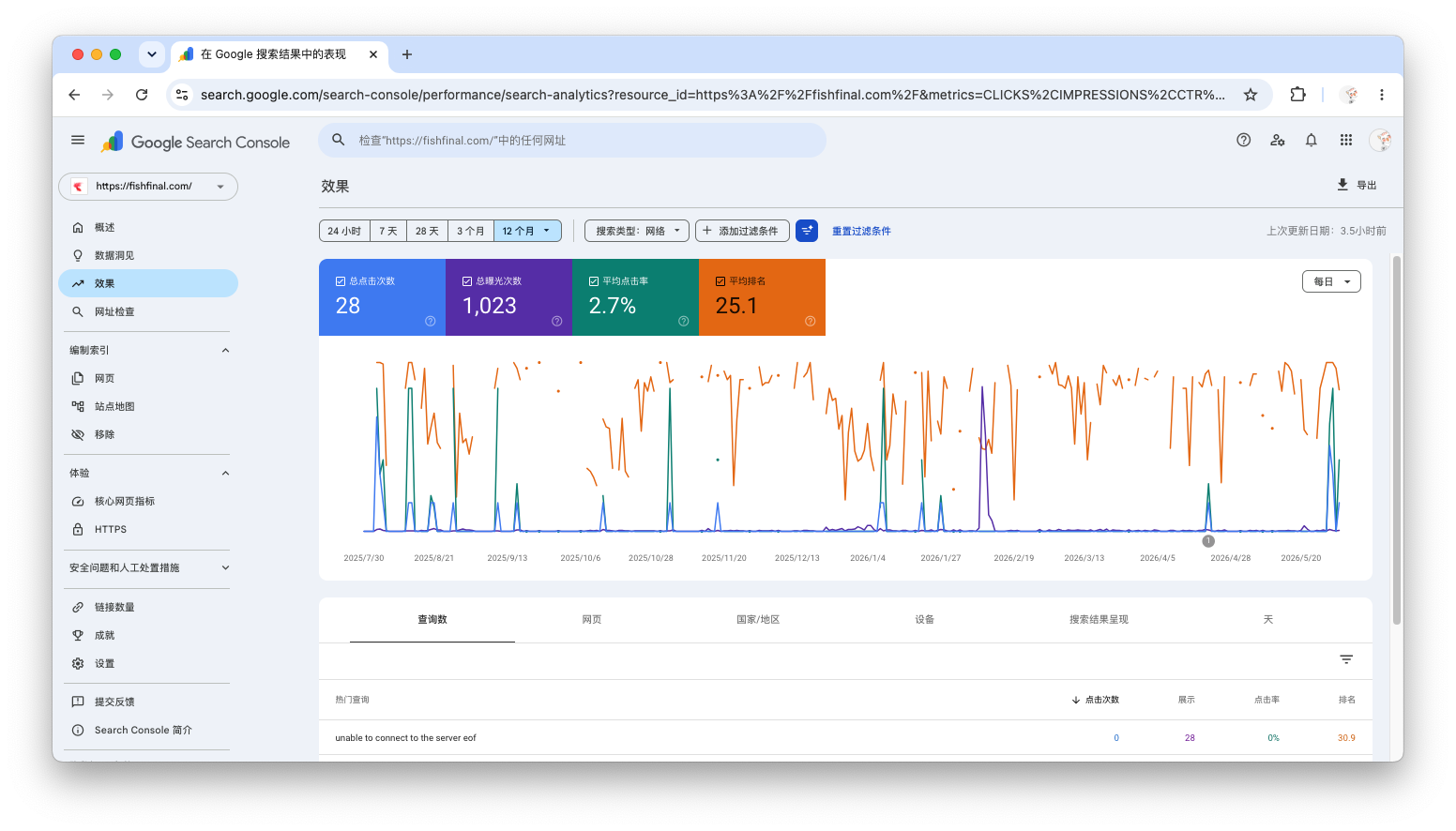Viewport: 1456px width, 831px height.
Task: Open the Search Console help icon
Action: tap(1243, 140)
